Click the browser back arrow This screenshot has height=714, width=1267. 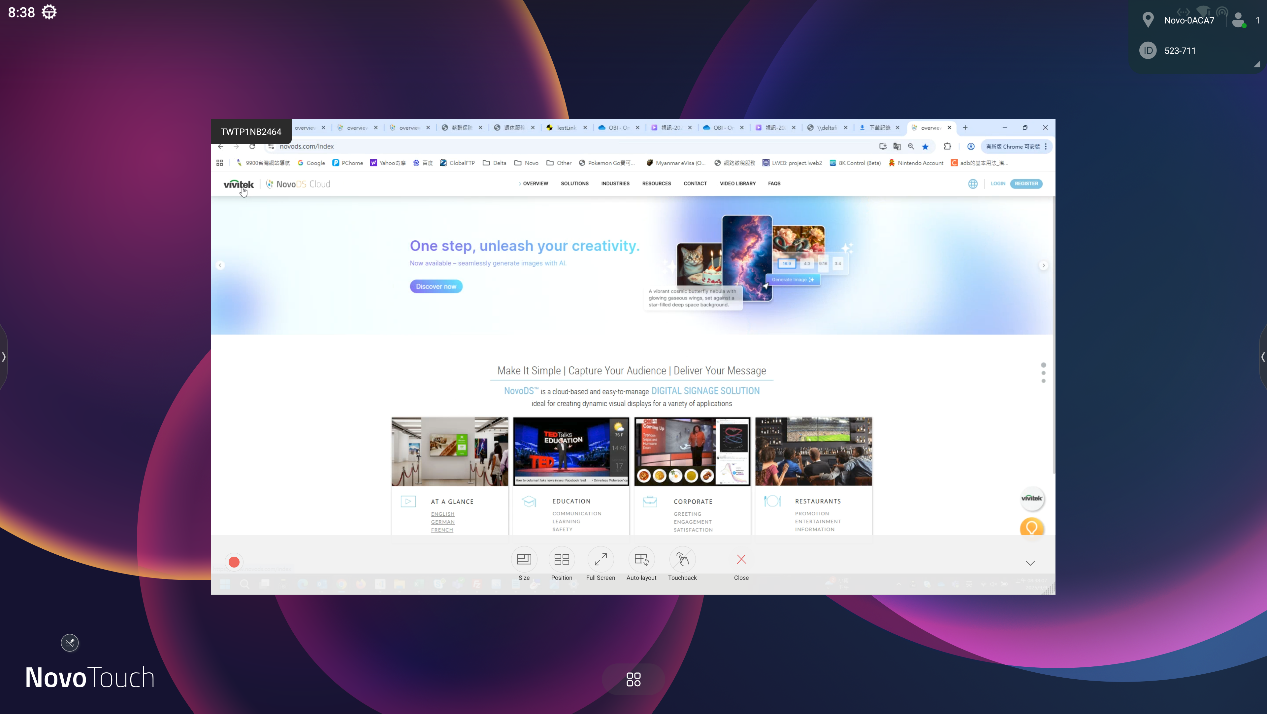[x=221, y=146]
